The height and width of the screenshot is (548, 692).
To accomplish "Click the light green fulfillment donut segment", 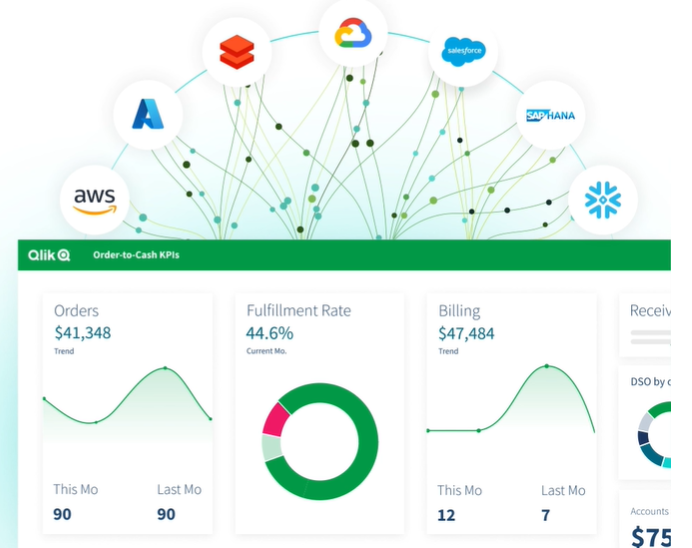I will point(271,447).
